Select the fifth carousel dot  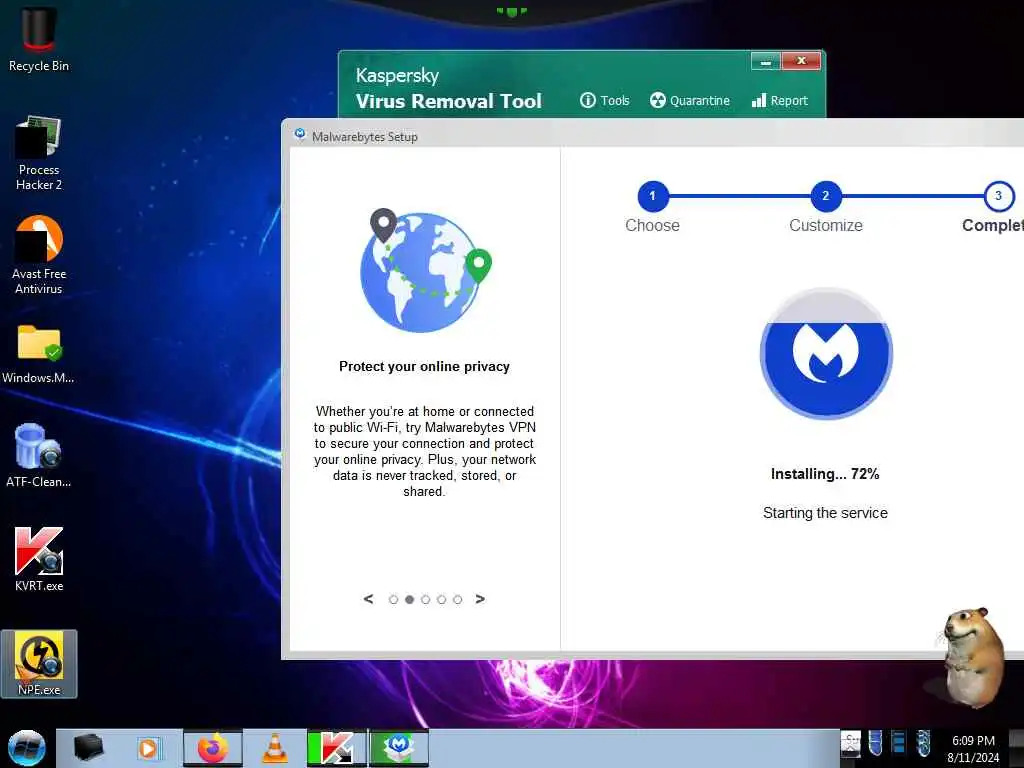click(x=458, y=600)
